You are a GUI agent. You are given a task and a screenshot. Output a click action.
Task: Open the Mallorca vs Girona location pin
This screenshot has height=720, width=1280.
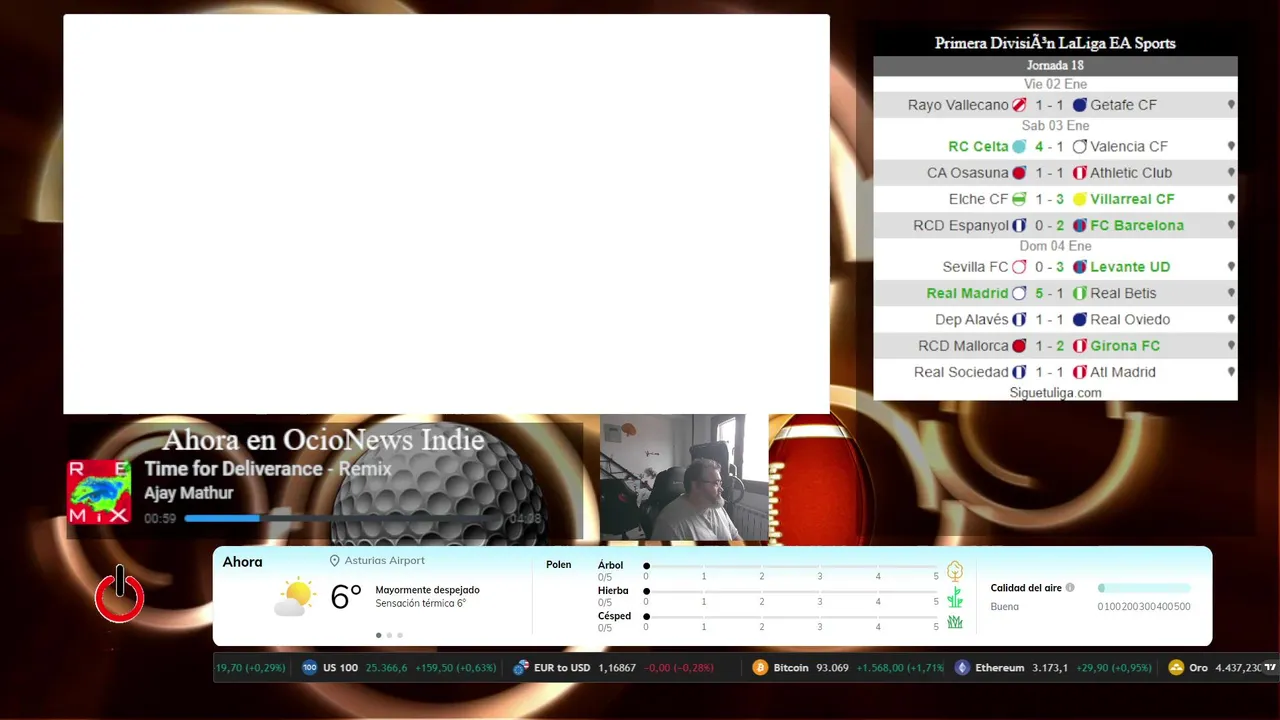tap(1231, 346)
